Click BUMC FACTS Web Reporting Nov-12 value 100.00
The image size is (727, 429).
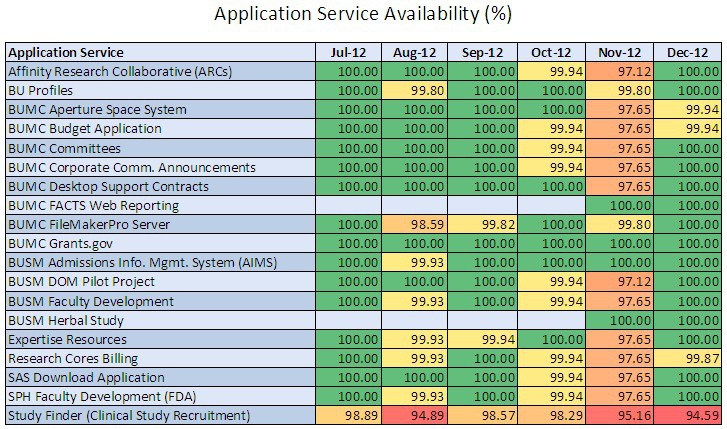click(x=619, y=205)
